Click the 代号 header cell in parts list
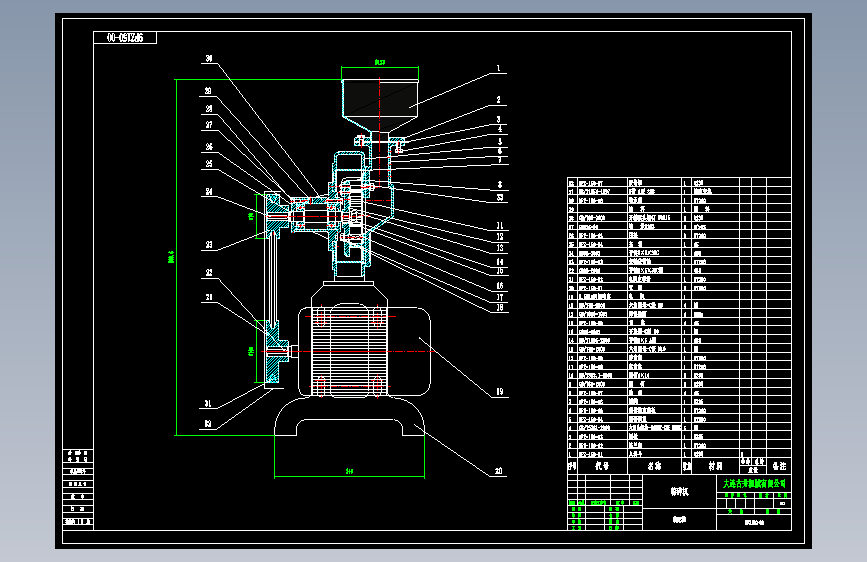This screenshot has height=562, width=867. [602, 466]
